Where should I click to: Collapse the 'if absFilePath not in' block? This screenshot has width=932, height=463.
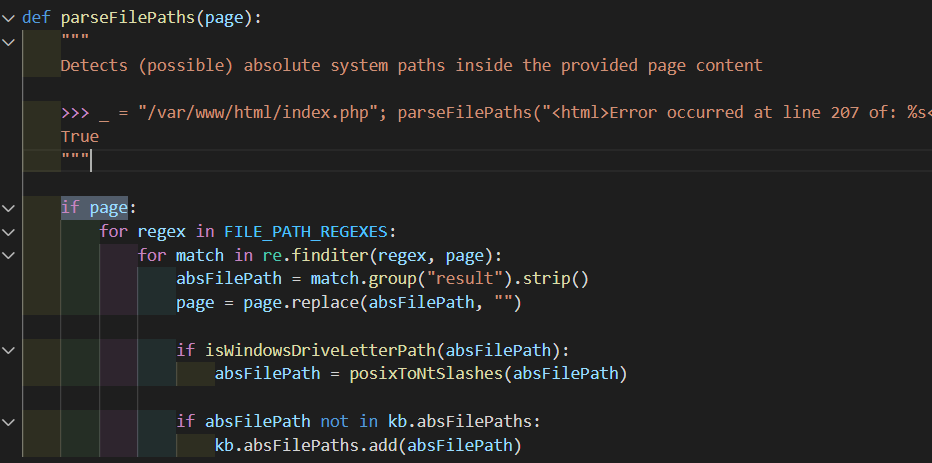[9, 421]
